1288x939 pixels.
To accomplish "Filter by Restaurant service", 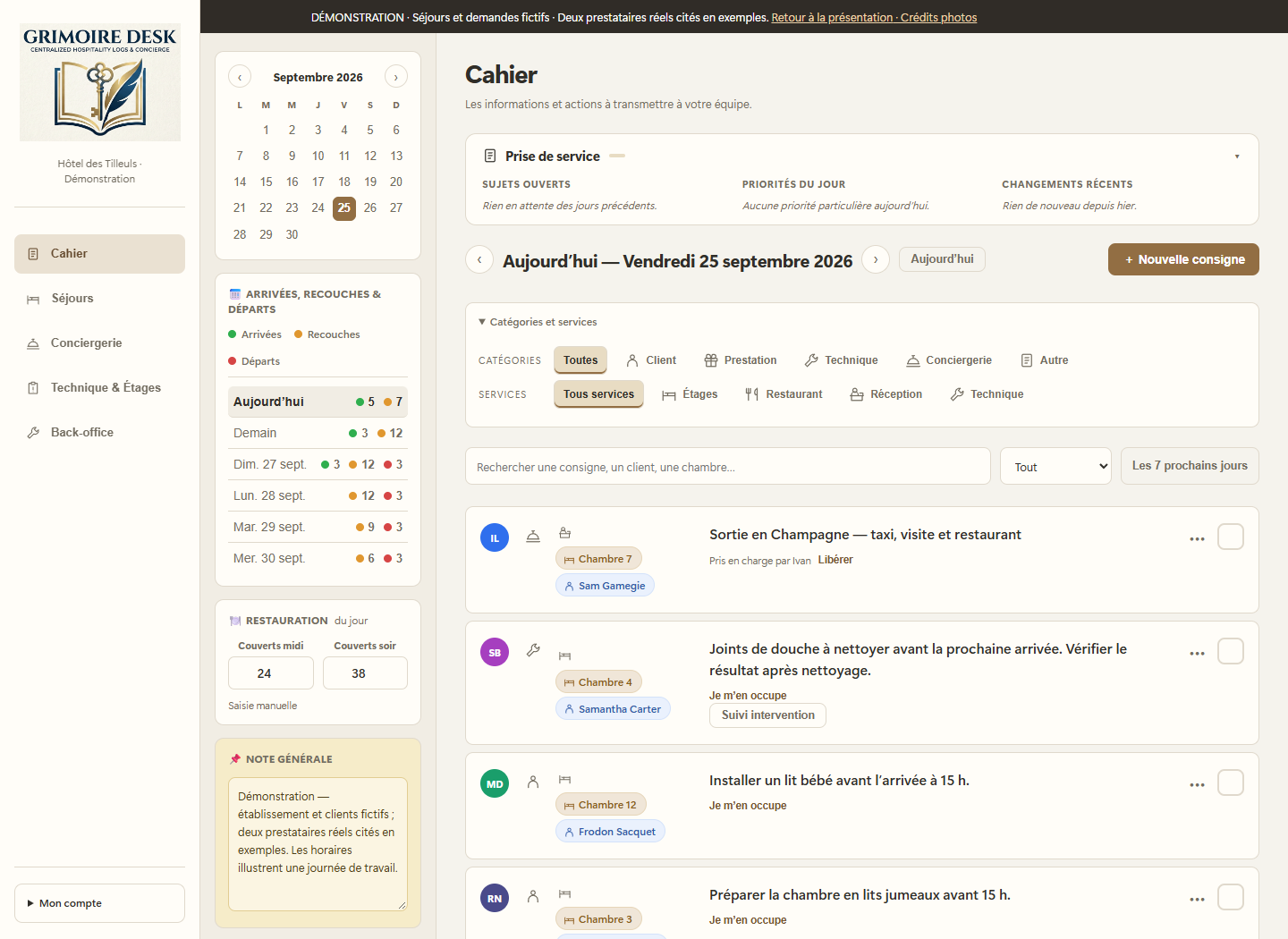I will click(784, 394).
